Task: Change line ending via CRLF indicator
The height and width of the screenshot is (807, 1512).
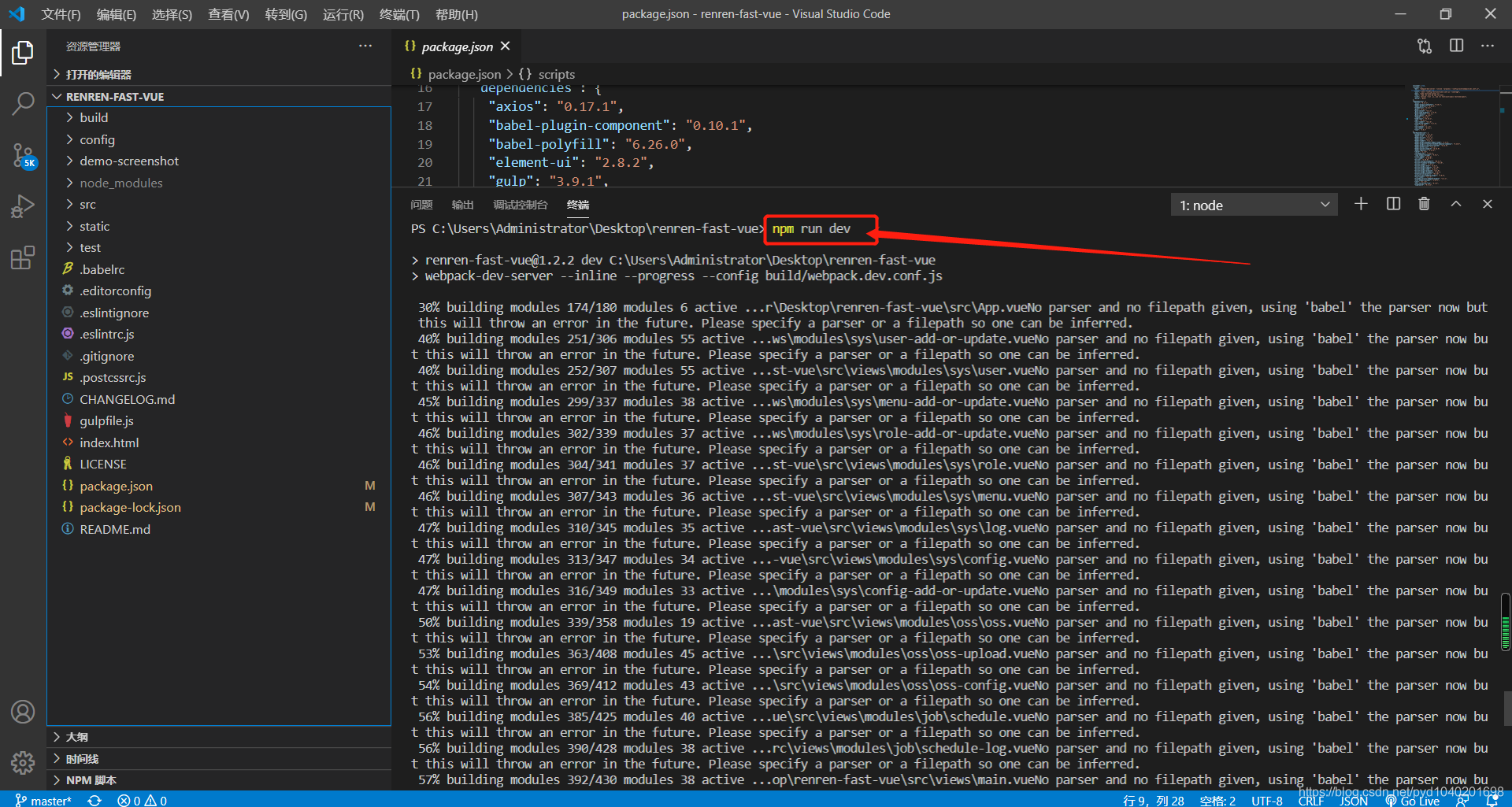Action: tap(1311, 801)
